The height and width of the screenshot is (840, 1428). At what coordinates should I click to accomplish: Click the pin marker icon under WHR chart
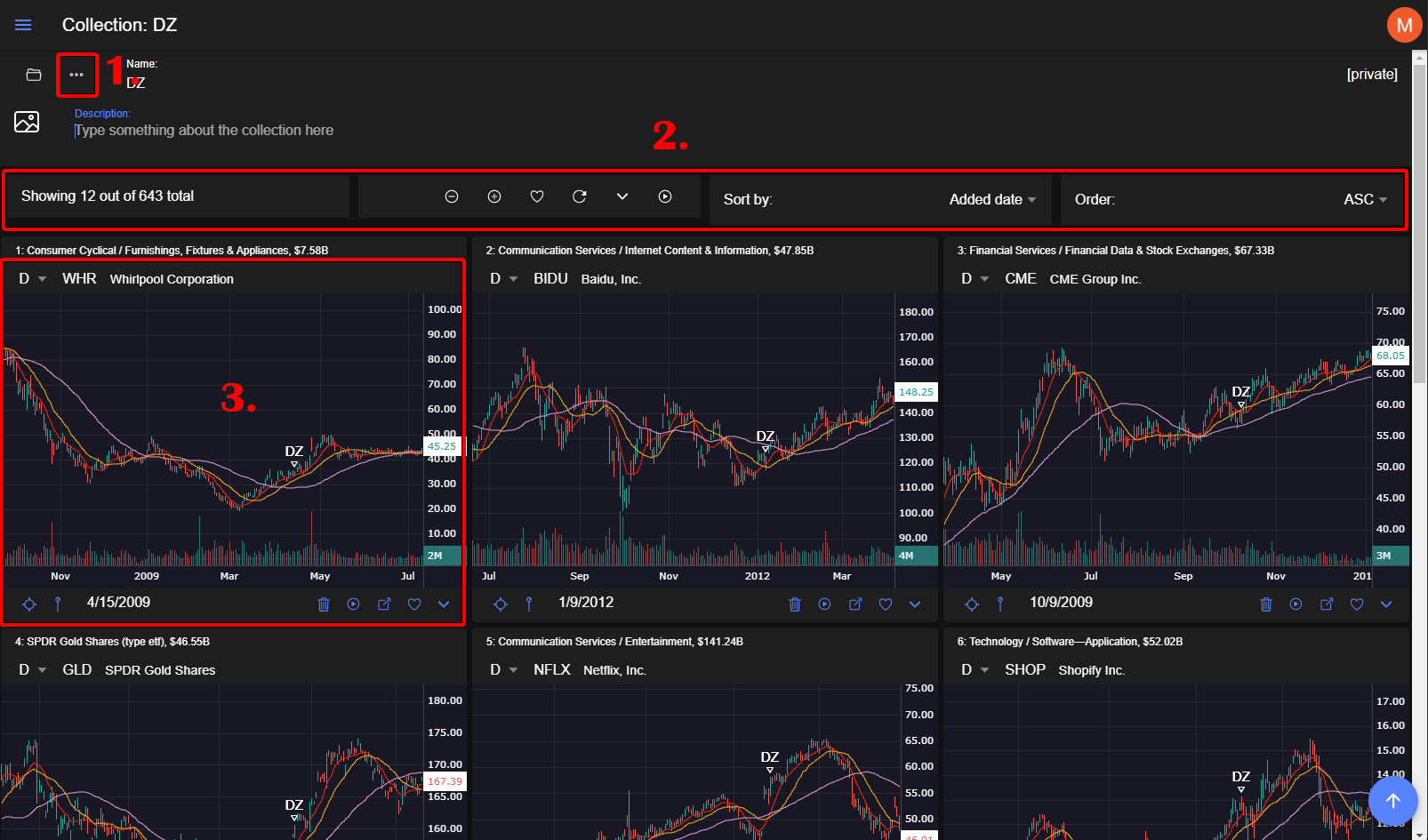(58, 604)
